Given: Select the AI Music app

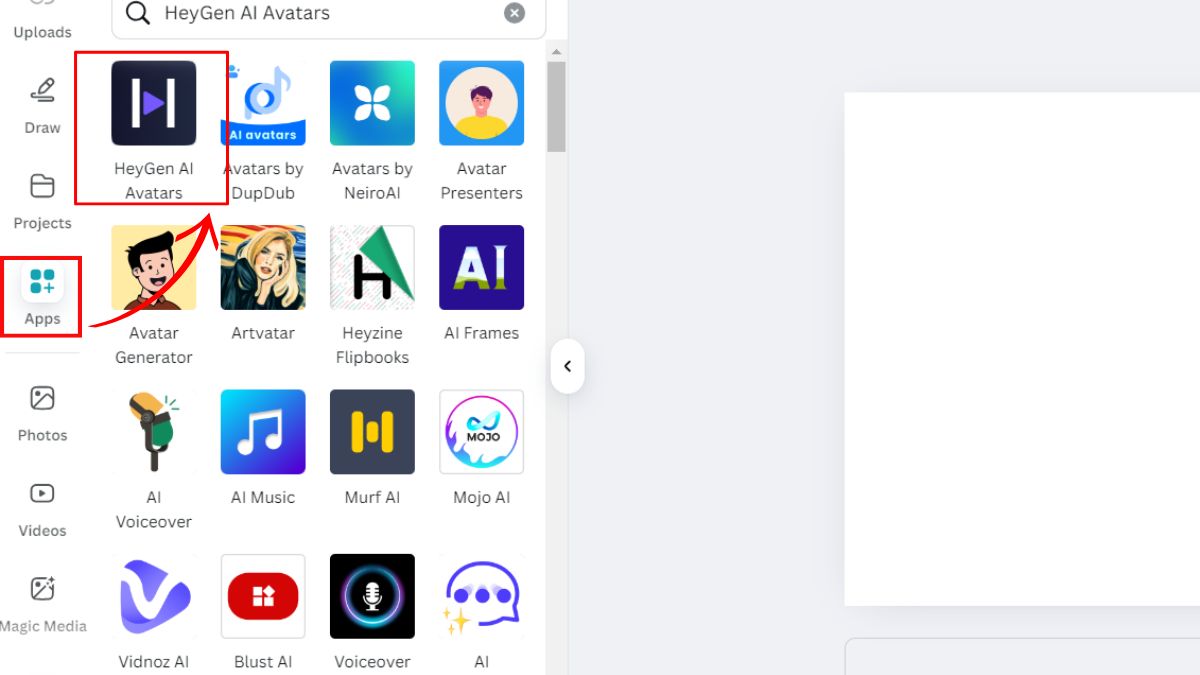Looking at the screenshot, I should (x=263, y=432).
